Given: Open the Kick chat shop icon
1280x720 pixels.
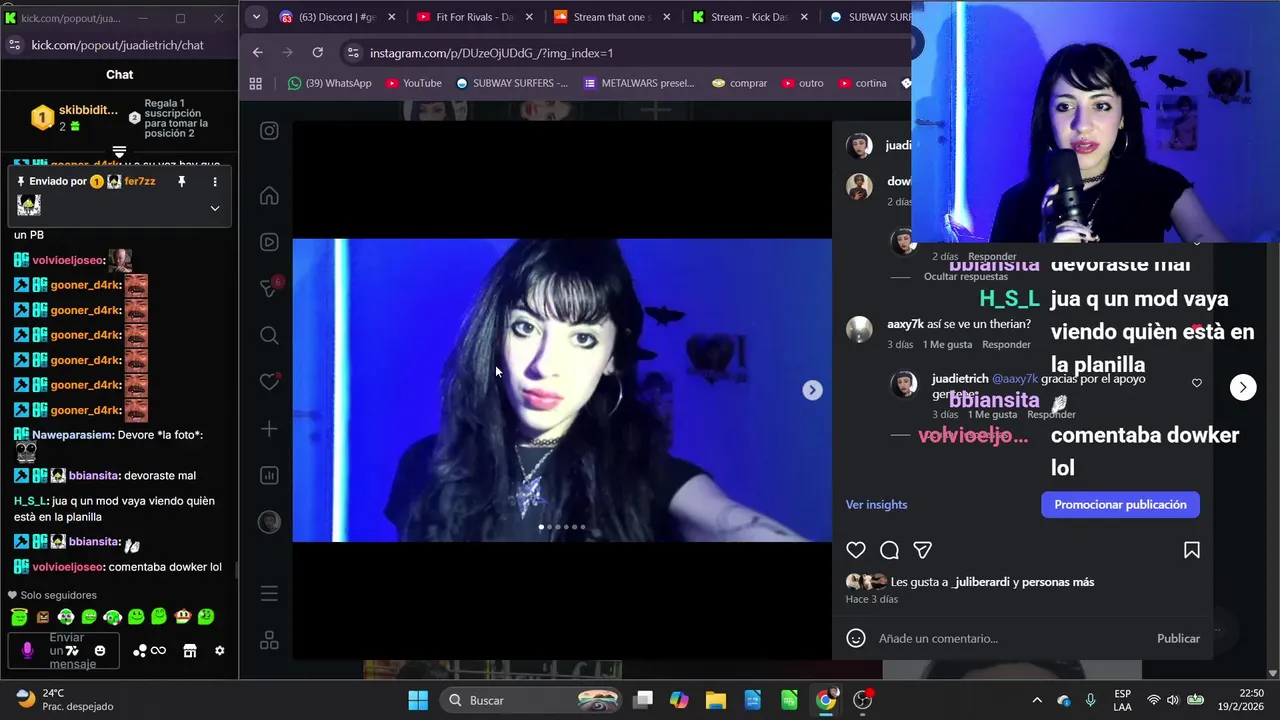Looking at the screenshot, I should pos(190,650).
